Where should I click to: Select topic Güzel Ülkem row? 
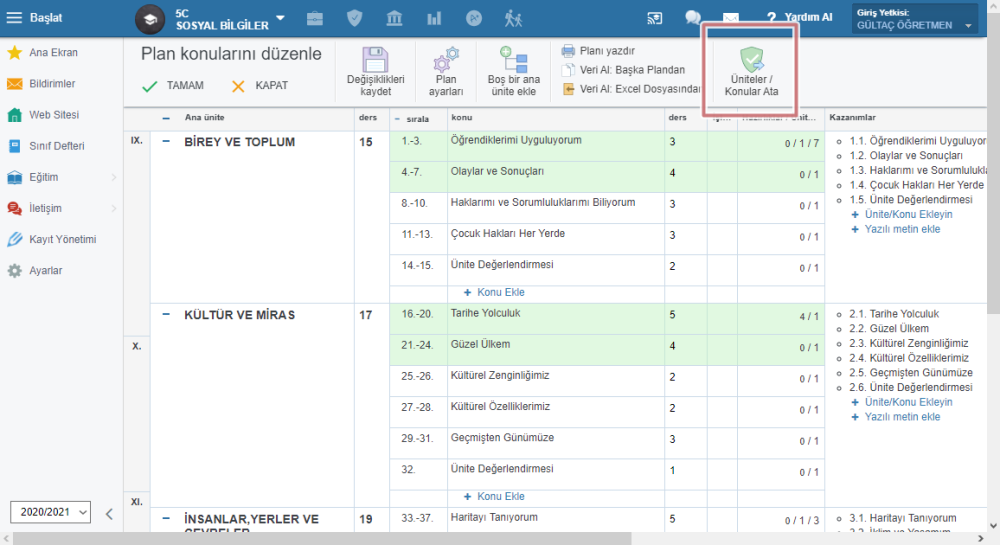[x=607, y=350]
